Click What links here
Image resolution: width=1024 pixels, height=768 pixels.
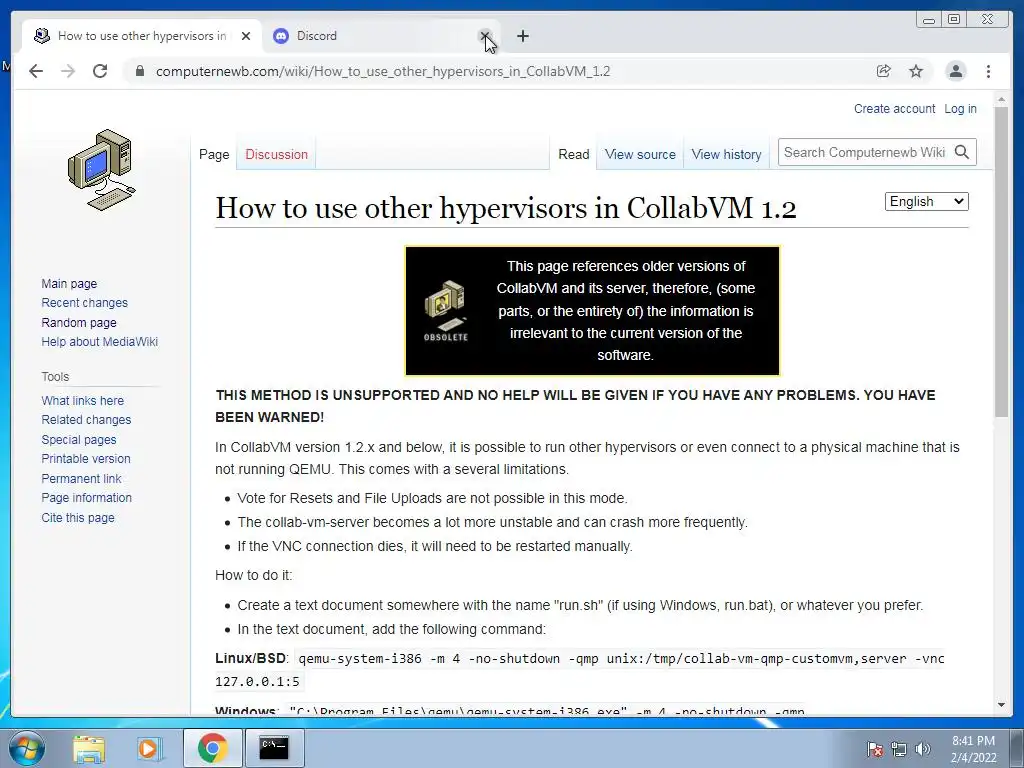click(82, 400)
